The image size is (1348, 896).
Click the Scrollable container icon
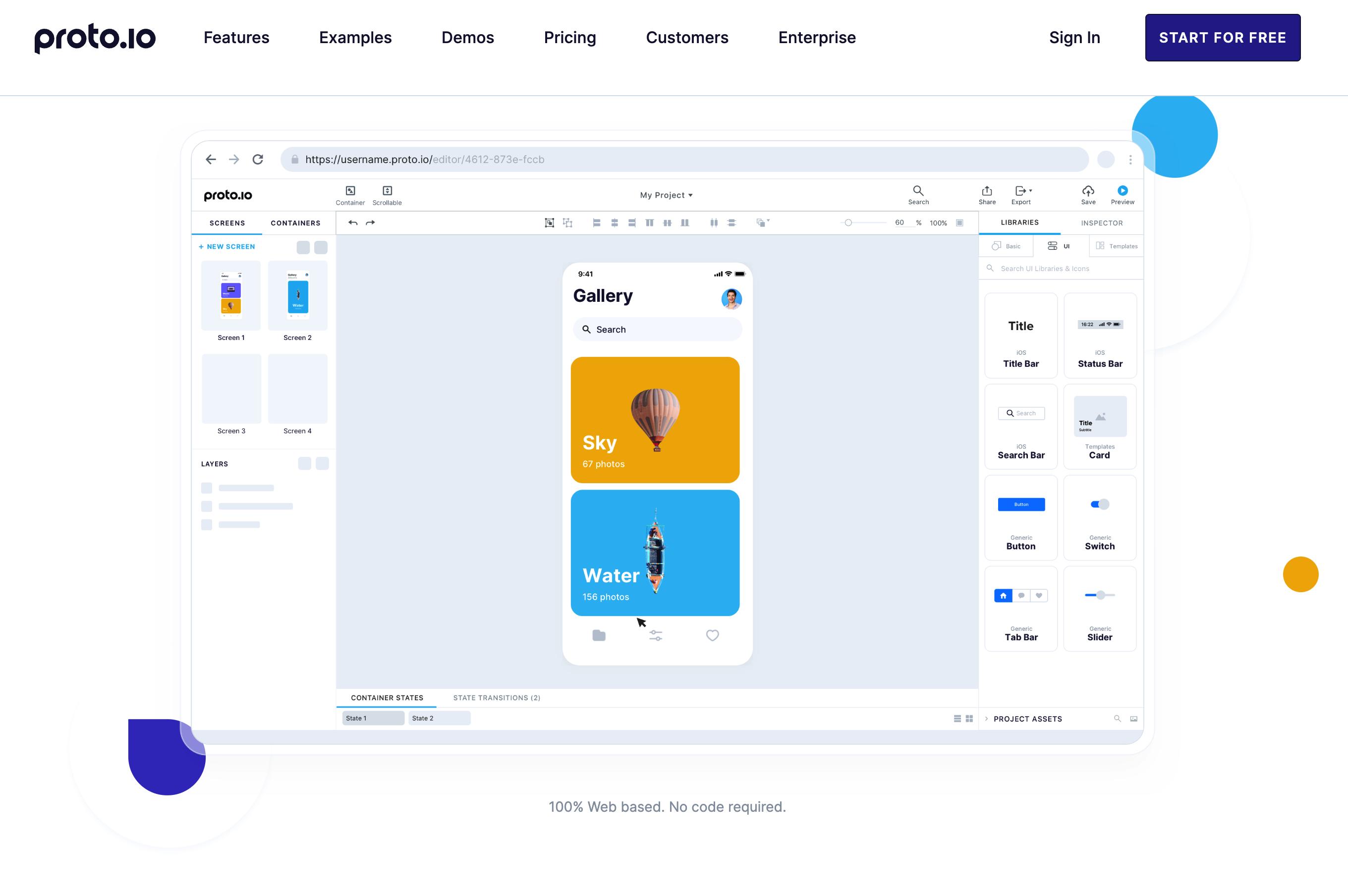coord(387,191)
